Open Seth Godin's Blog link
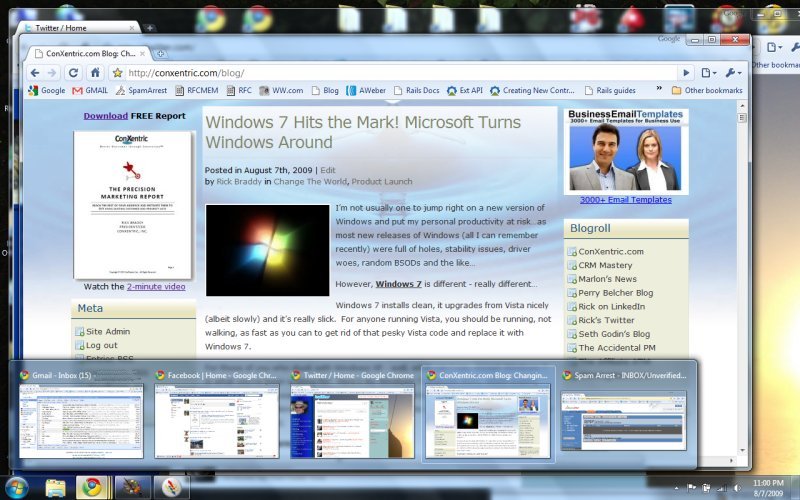Image resolution: width=800 pixels, height=500 pixels. pyautogui.click(x=614, y=334)
